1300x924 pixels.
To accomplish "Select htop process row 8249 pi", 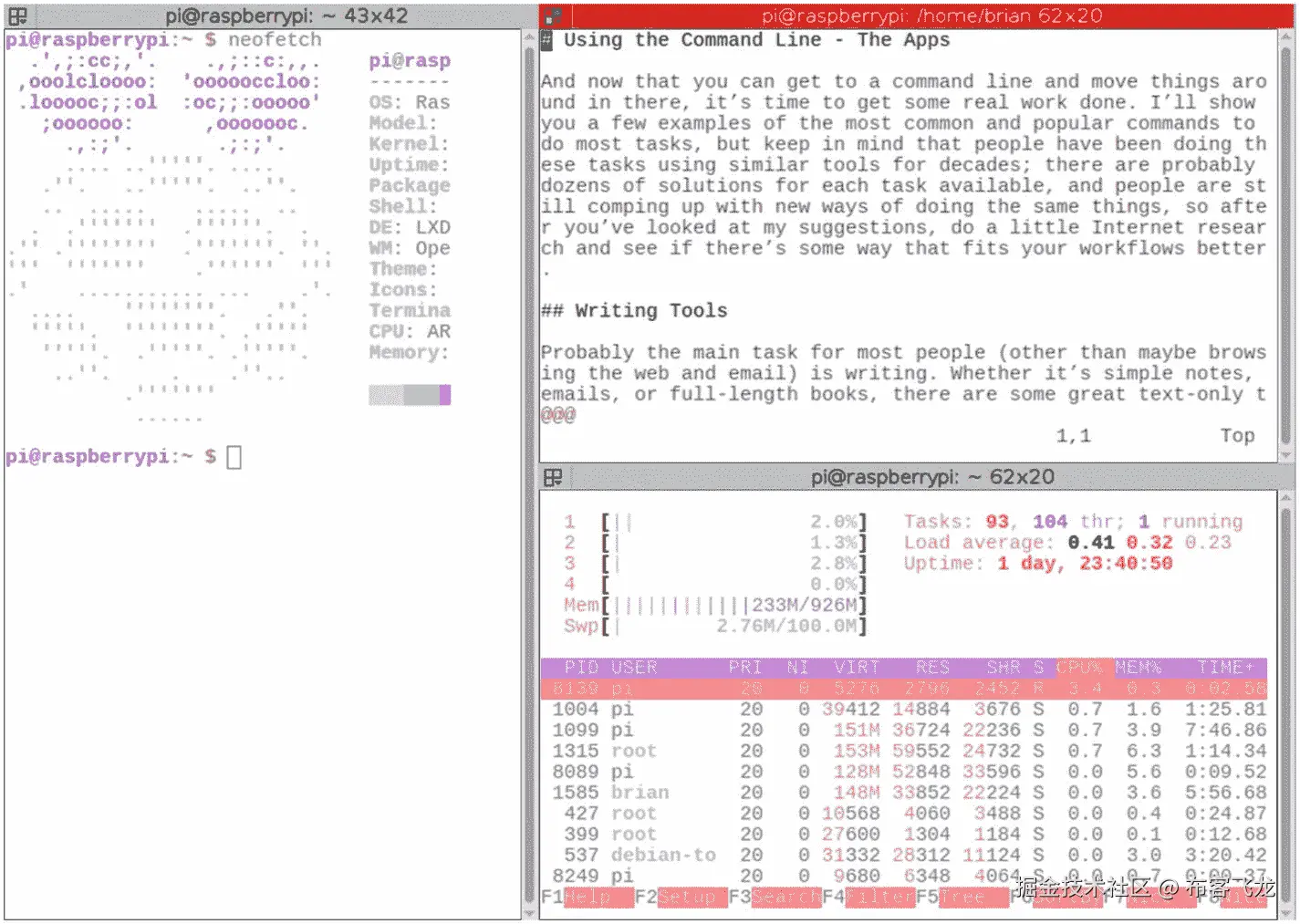I will [x=904, y=877].
